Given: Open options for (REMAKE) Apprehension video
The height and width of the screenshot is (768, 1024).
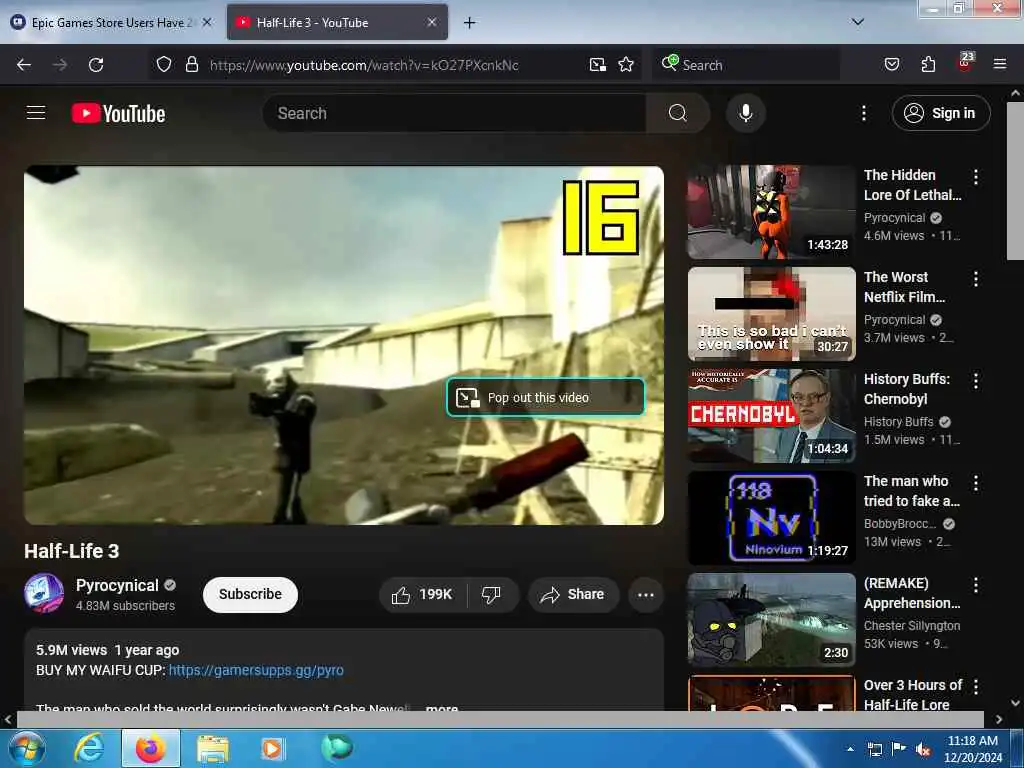Looking at the screenshot, I should [976, 584].
